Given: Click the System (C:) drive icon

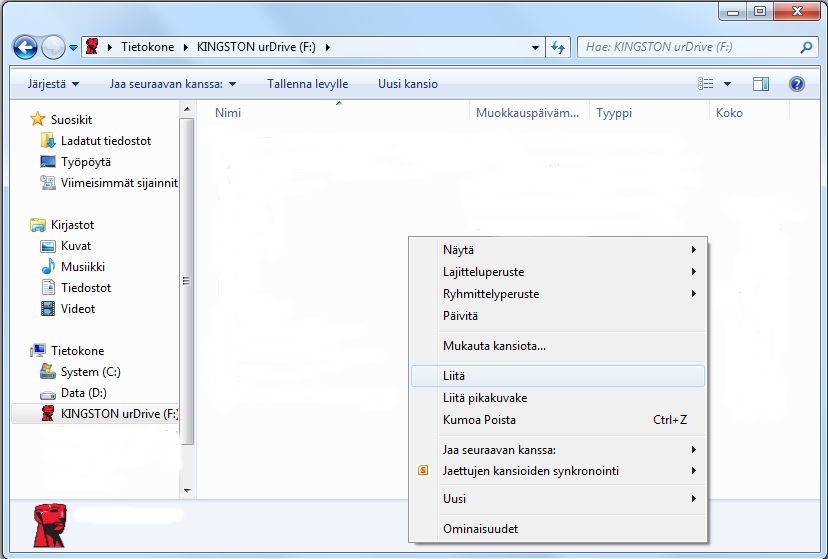Looking at the screenshot, I should click(x=48, y=372).
